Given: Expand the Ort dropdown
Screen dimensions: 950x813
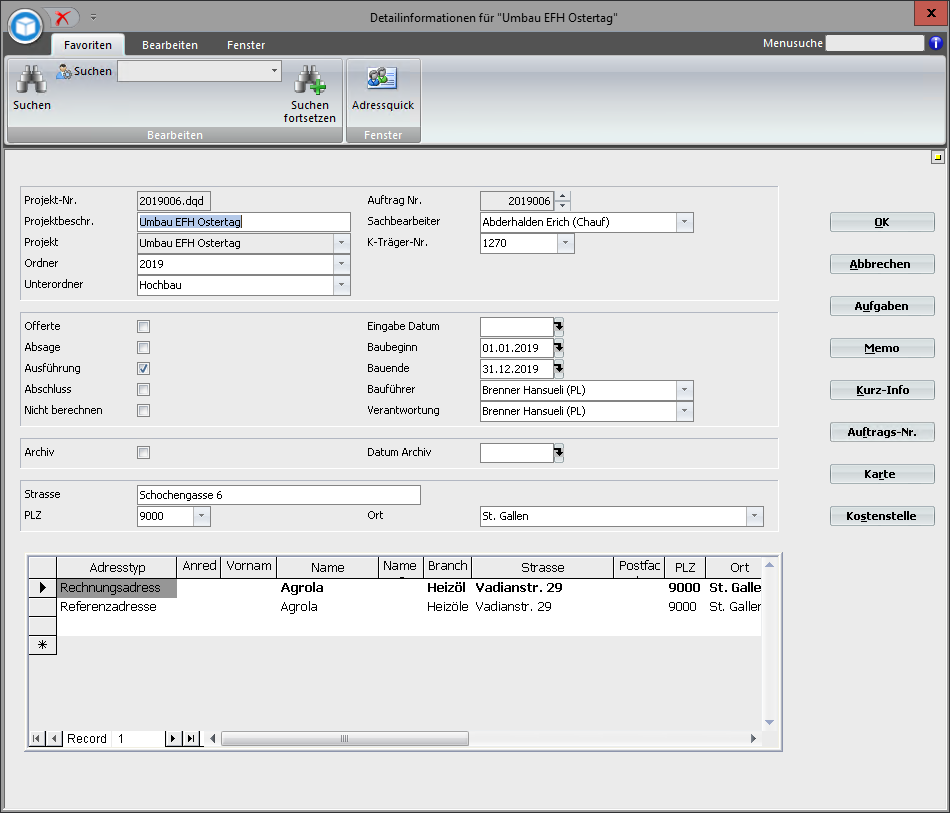Looking at the screenshot, I should pyautogui.click(x=754, y=516).
